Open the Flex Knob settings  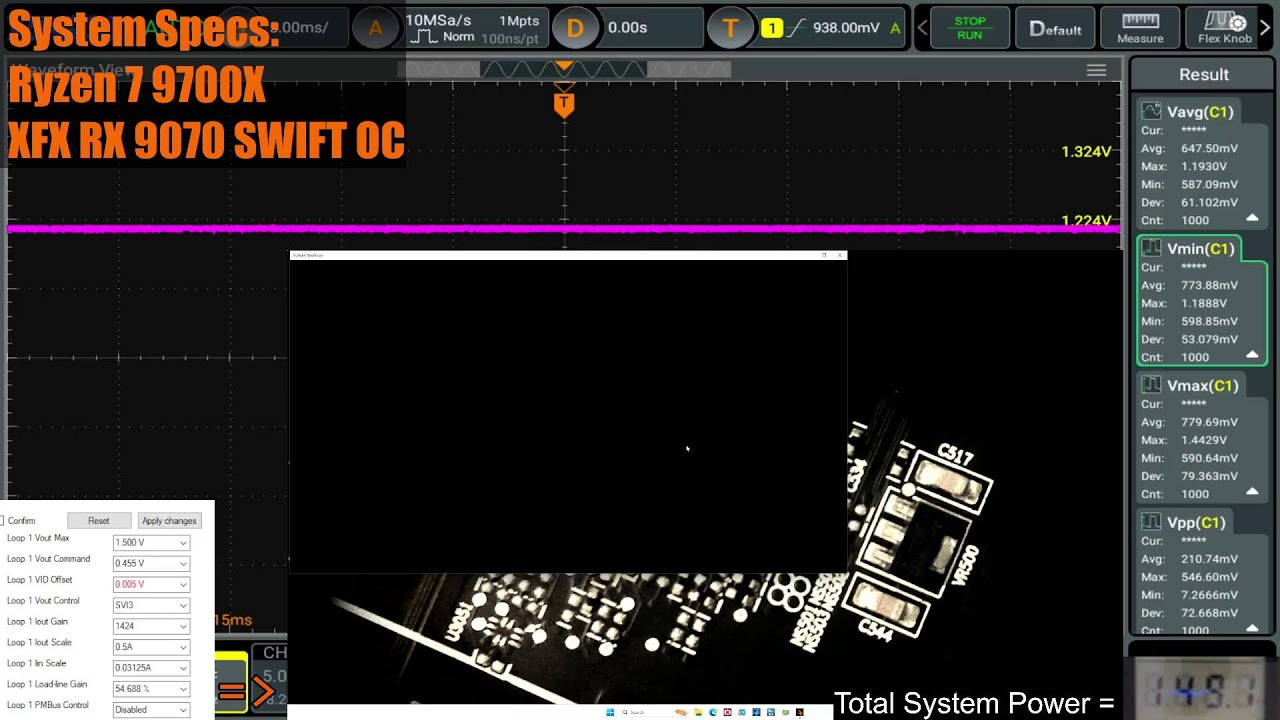click(x=1225, y=28)
